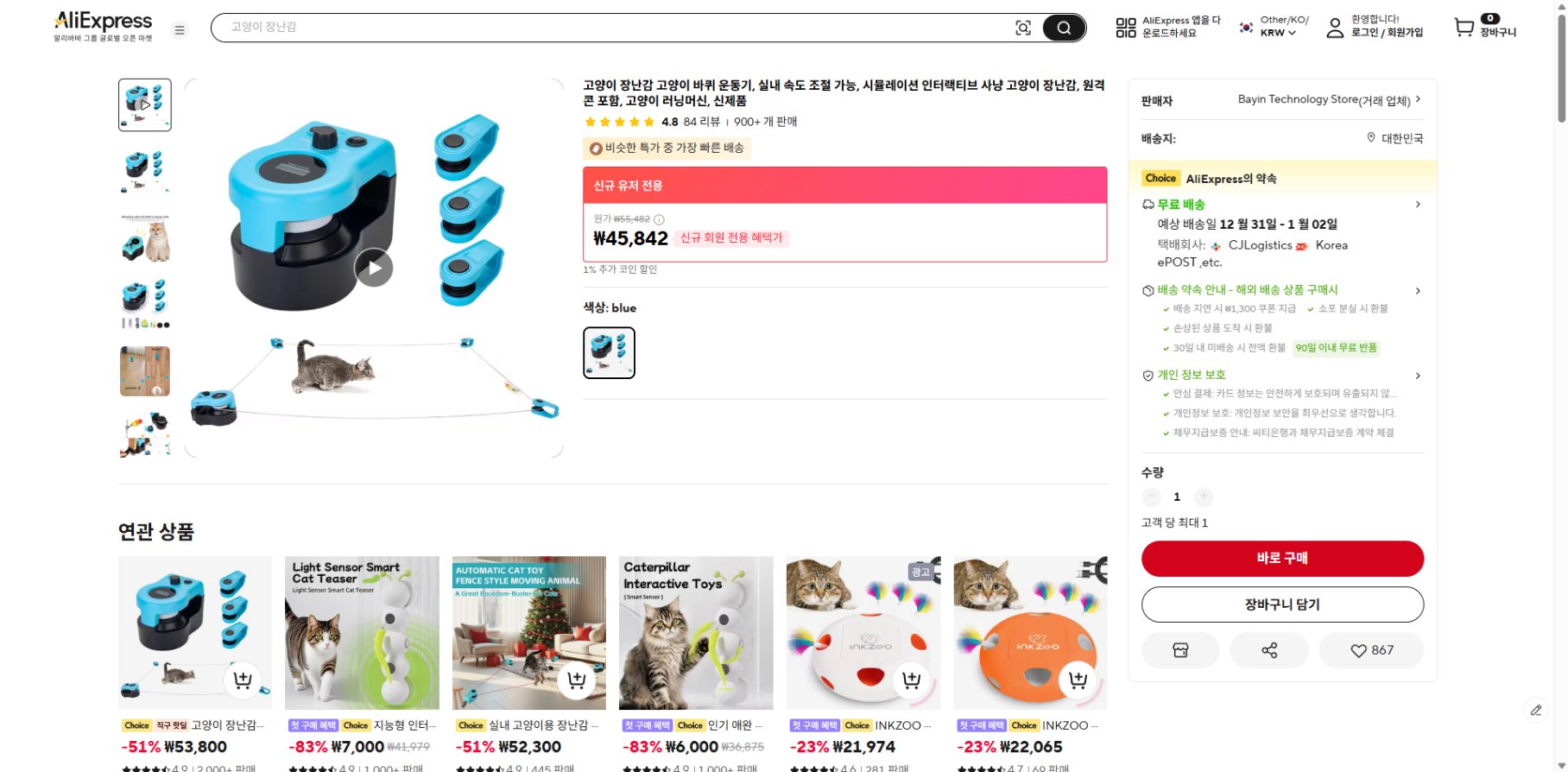Click the feedback pencil icon at bottom right

coord(1535,710)
